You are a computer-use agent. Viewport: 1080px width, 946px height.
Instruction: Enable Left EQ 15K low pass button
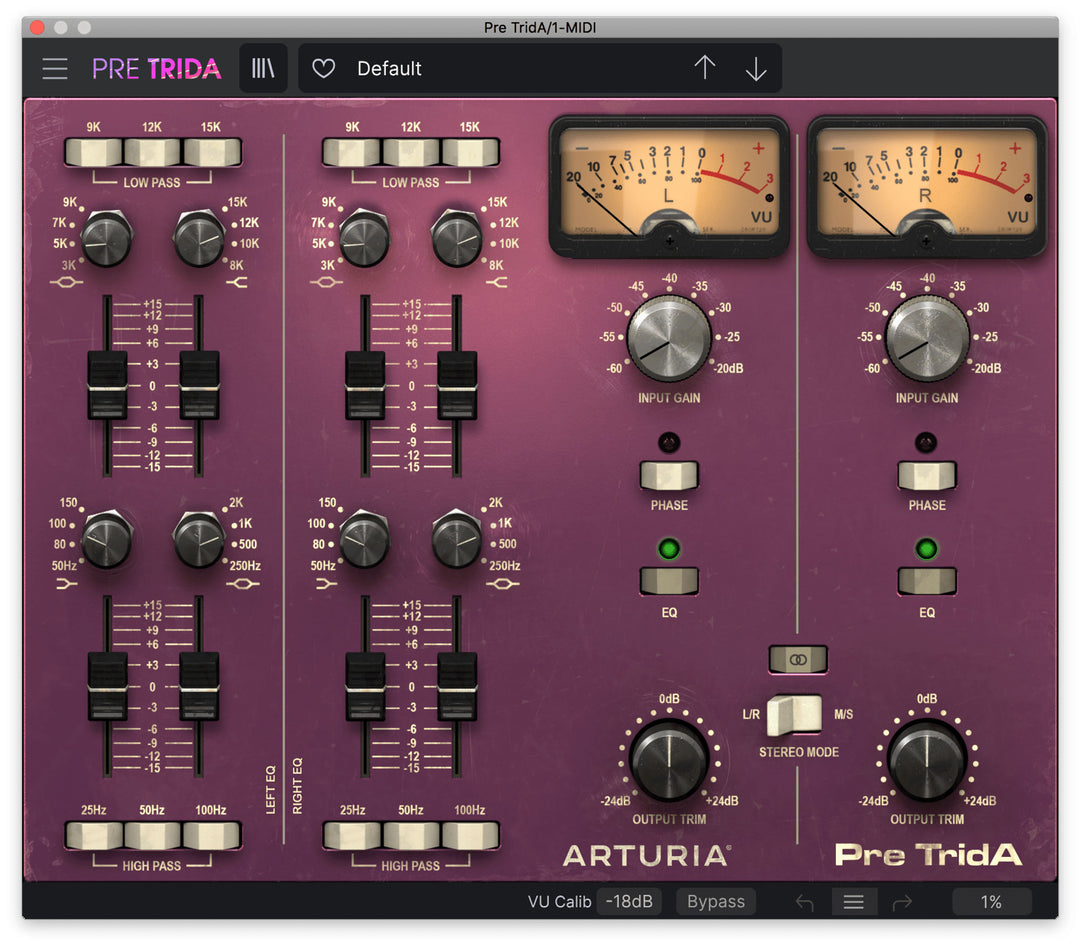(211, 152)
